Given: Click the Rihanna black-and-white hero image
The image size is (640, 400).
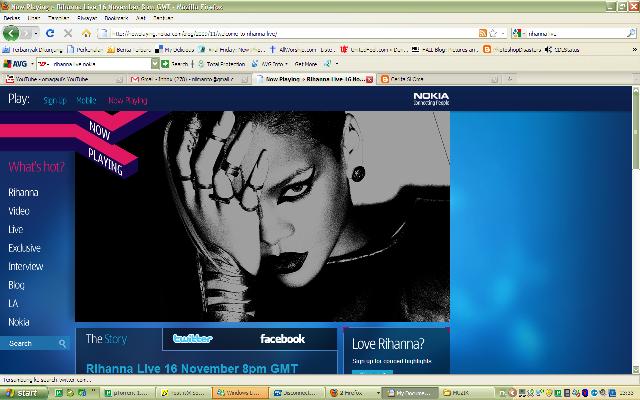Looking at the screenshot, I should [262, 216].
